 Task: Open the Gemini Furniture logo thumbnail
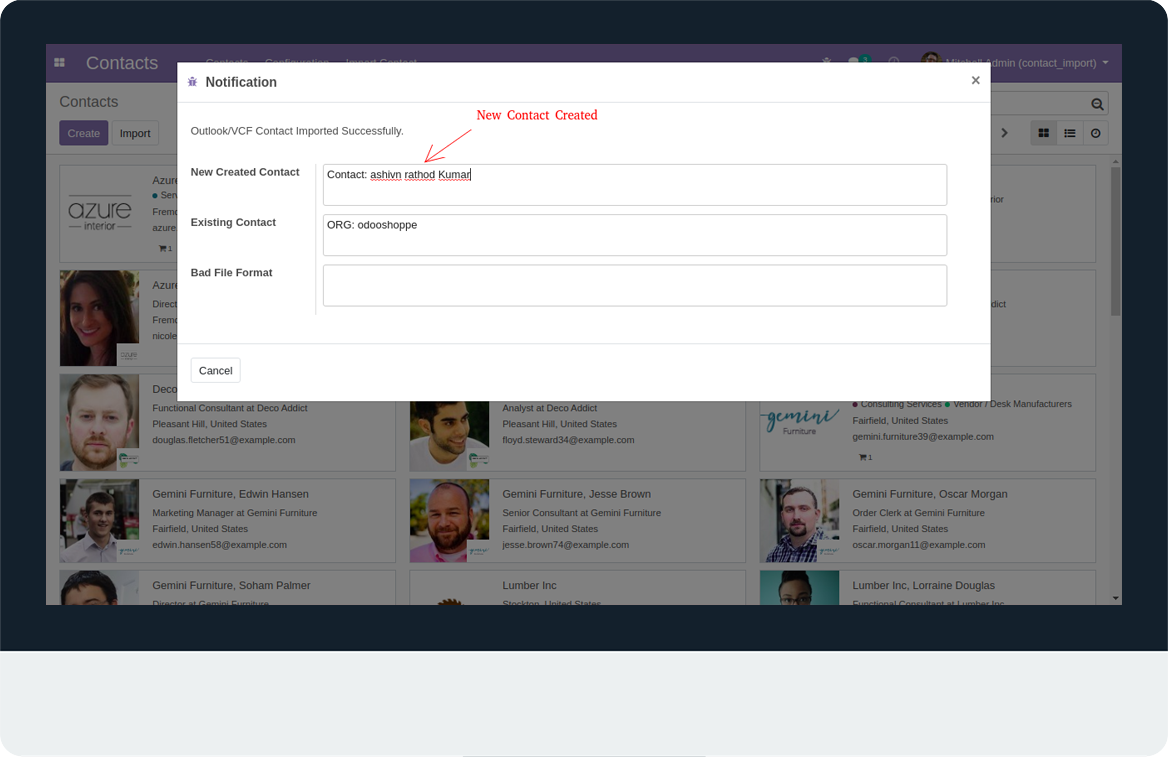799,422
